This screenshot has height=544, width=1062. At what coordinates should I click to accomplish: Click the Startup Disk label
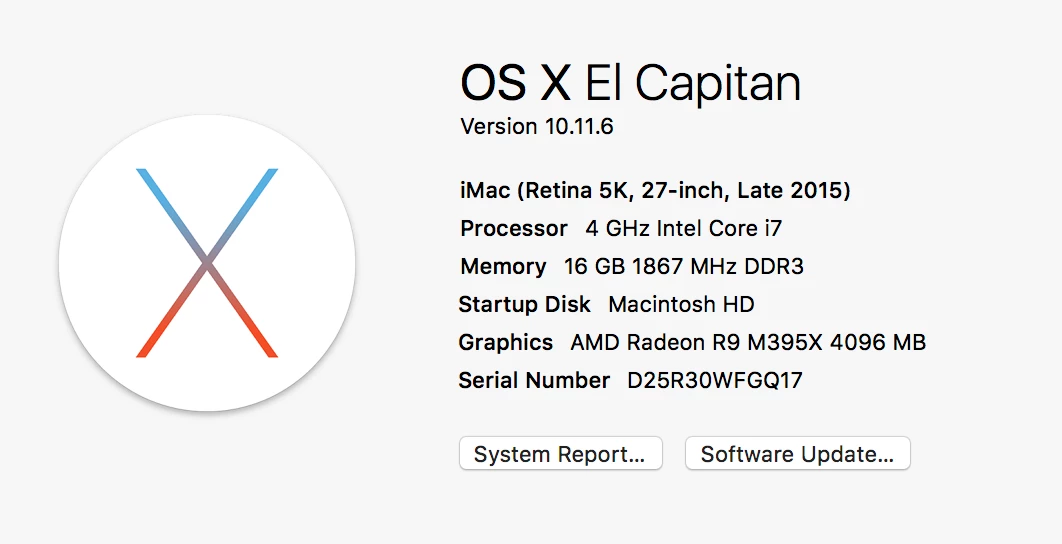pyautogui.click(x=525, y=304)
